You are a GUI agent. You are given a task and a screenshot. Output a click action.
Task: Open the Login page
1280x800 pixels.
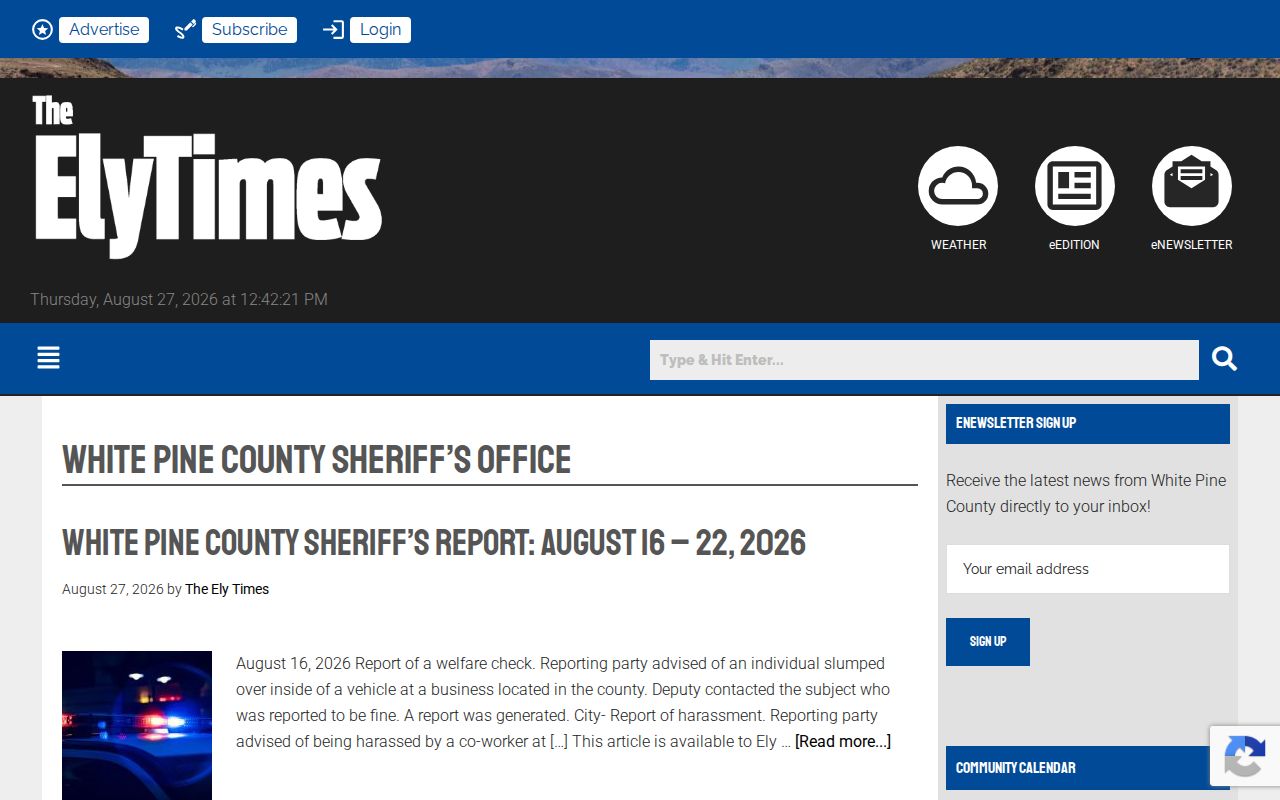pos(380,30)
